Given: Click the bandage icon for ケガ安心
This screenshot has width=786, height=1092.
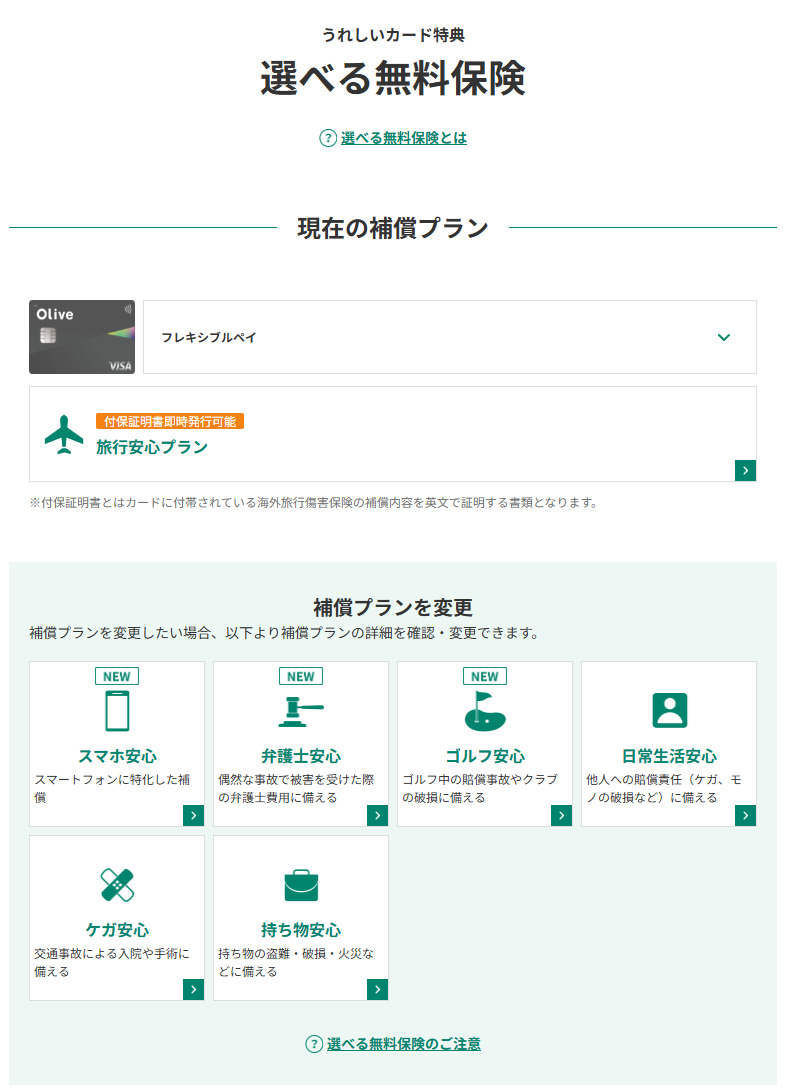Looking at the screenshot, I should click(x=117, y=885).
